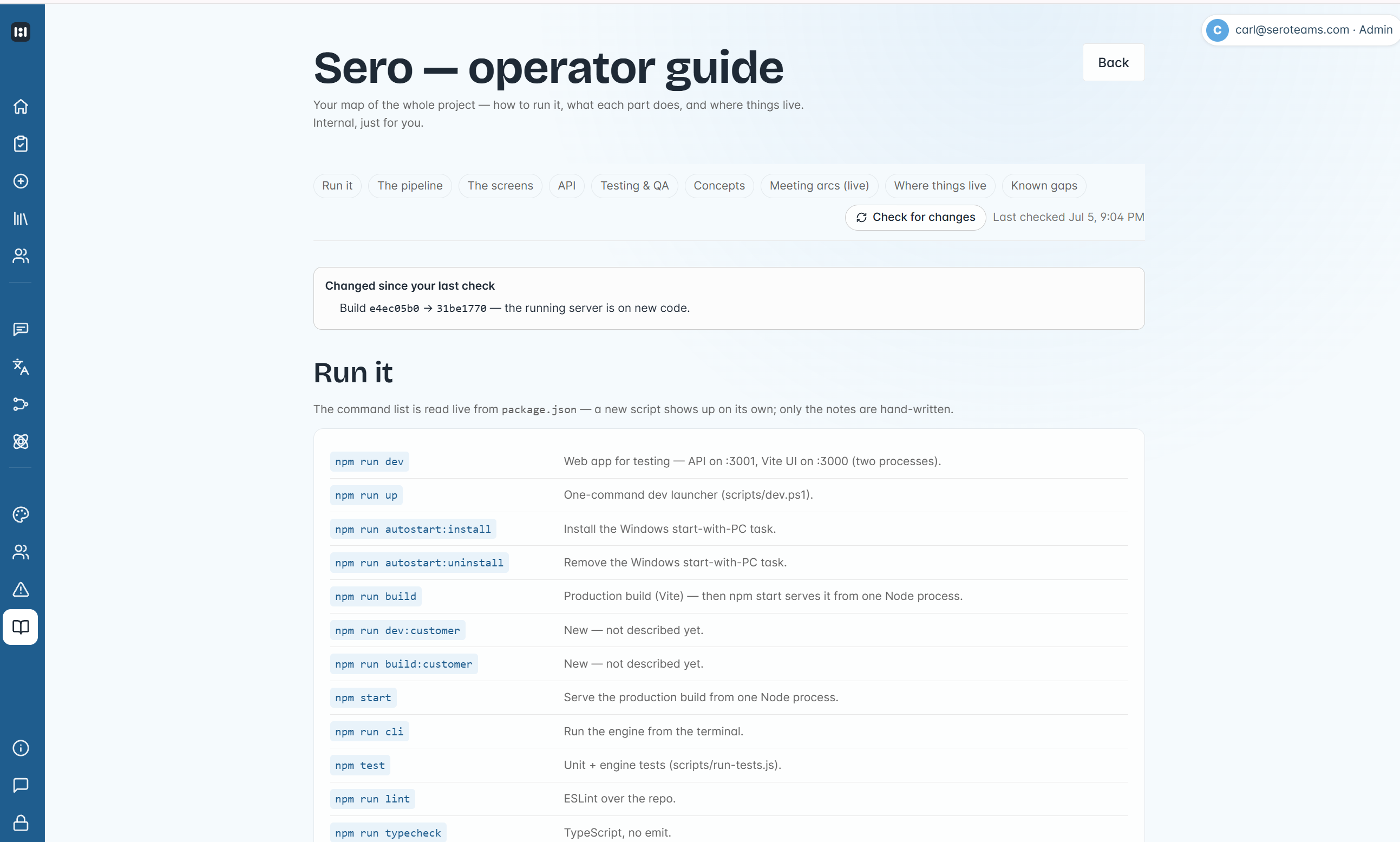Jump to Testing & QA section
This screenshot has height=842, width=1400.
point(634,186)
